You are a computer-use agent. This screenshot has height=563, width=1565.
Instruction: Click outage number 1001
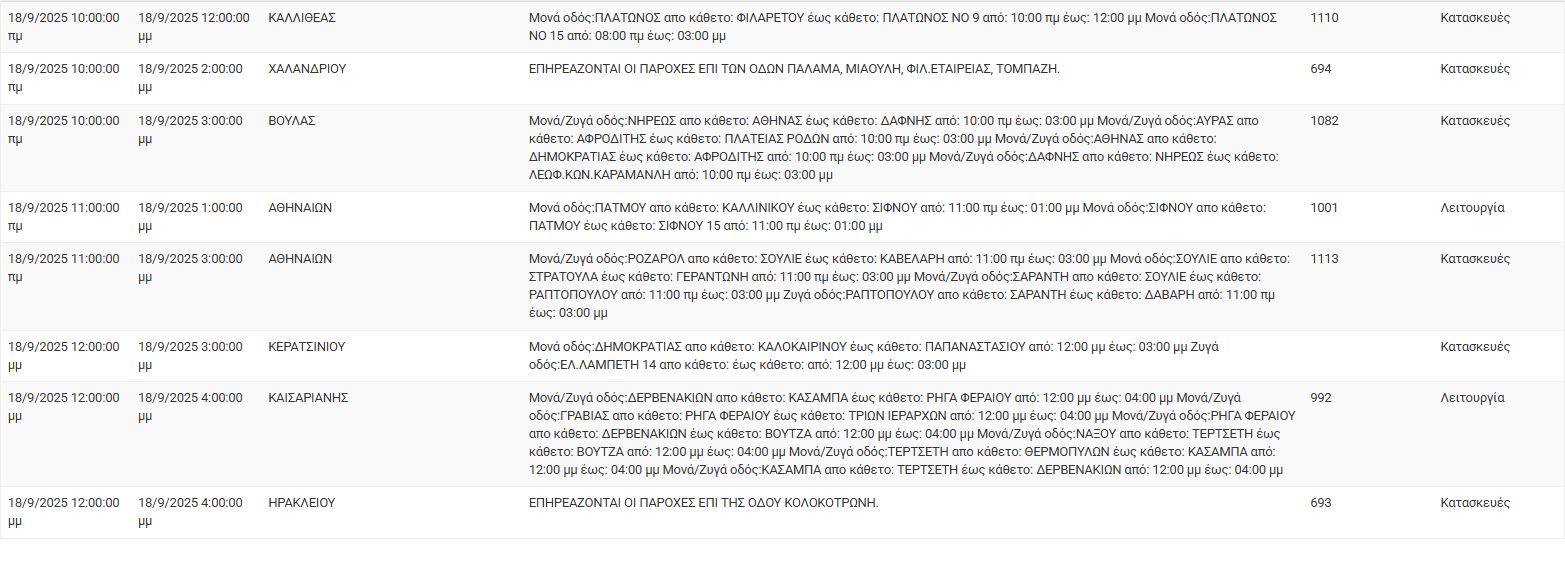pos(1324,208)
